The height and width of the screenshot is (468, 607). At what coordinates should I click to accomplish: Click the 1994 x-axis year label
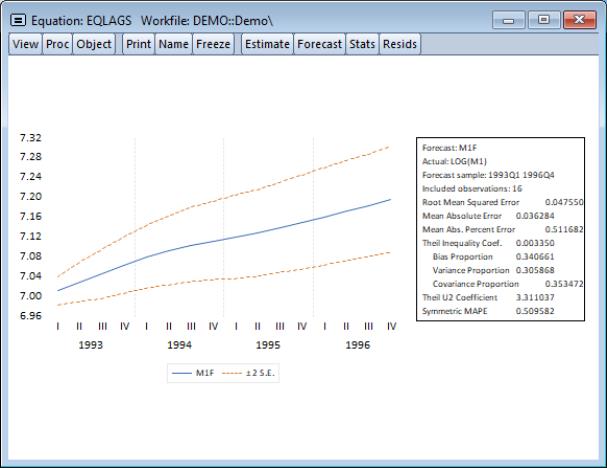click(180, 345)
